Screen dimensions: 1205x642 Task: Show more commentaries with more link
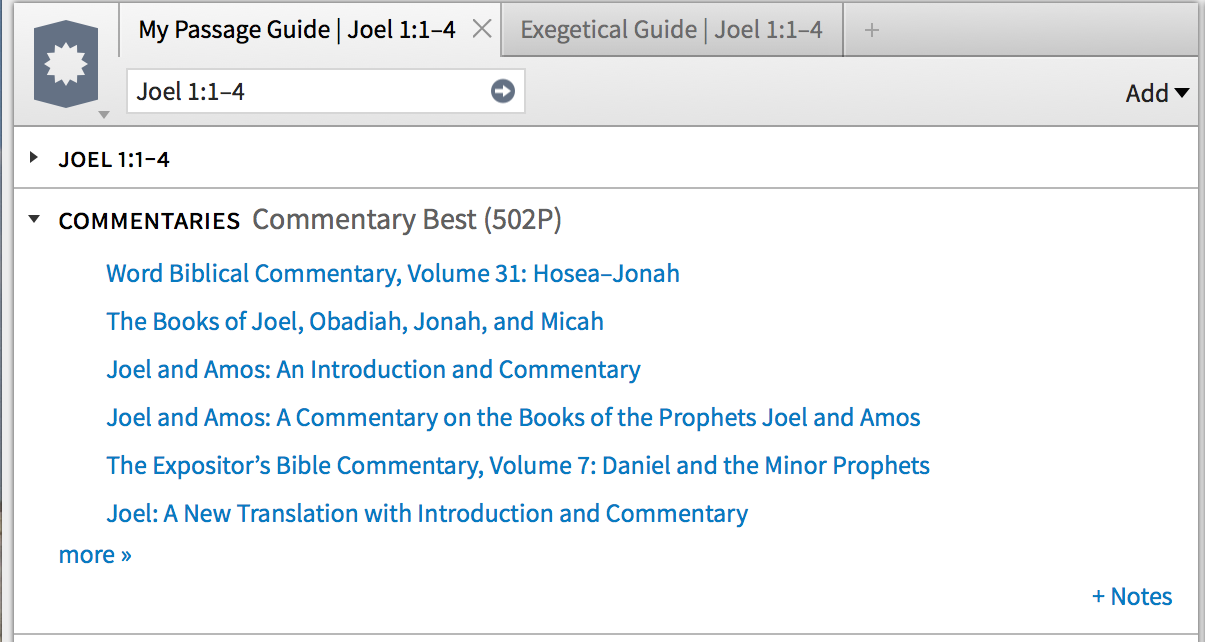pyautogui.click(x=95, y=554)
